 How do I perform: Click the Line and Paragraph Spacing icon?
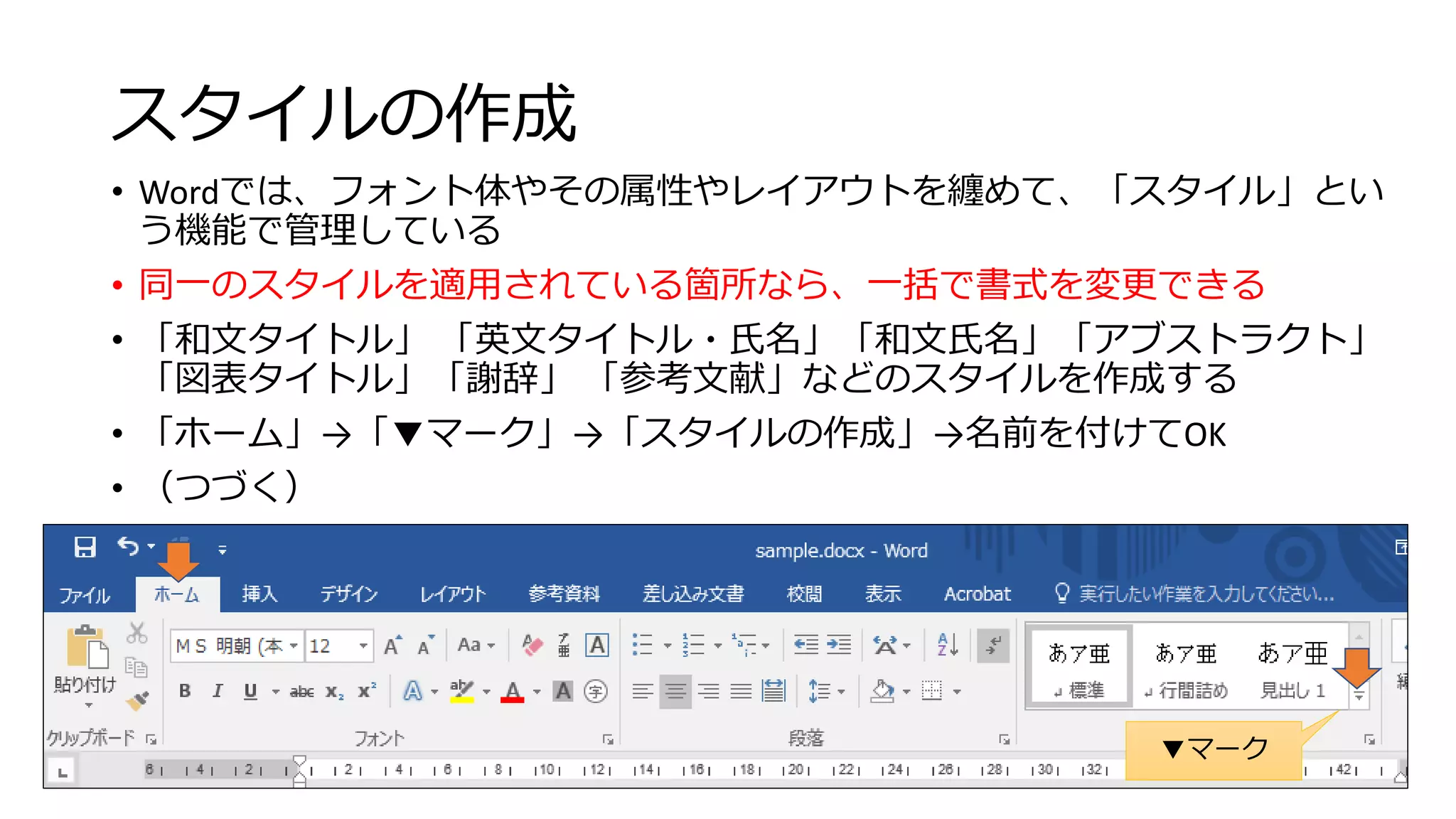click(x=820, y=691)
